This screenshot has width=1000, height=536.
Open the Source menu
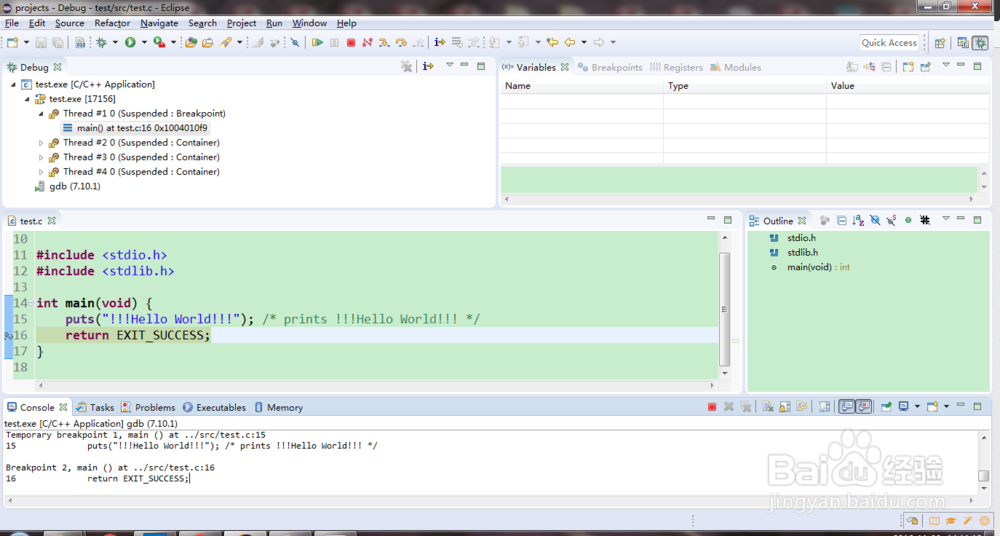pyautogui.click(x=70, y=23)
